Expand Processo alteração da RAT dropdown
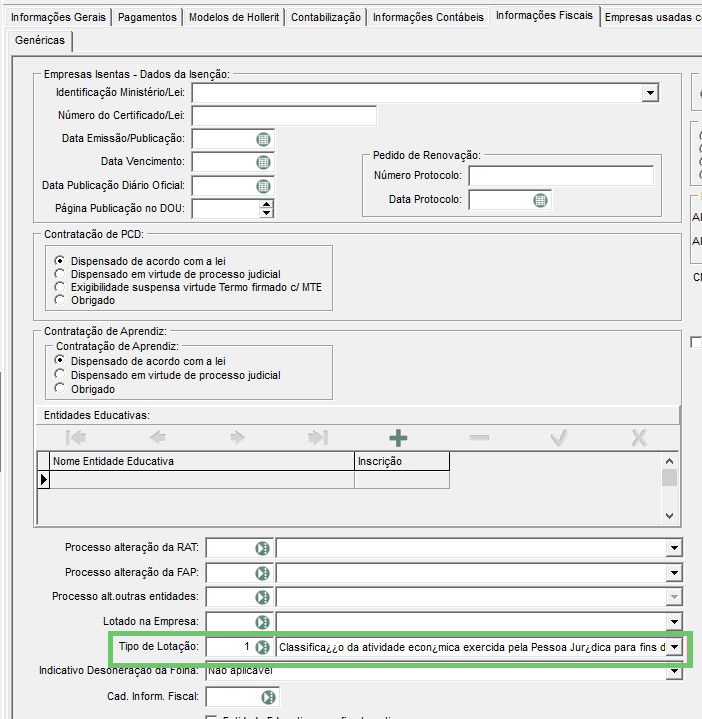Viewport: 702px width, 719px height. click(x=674, y=548)
